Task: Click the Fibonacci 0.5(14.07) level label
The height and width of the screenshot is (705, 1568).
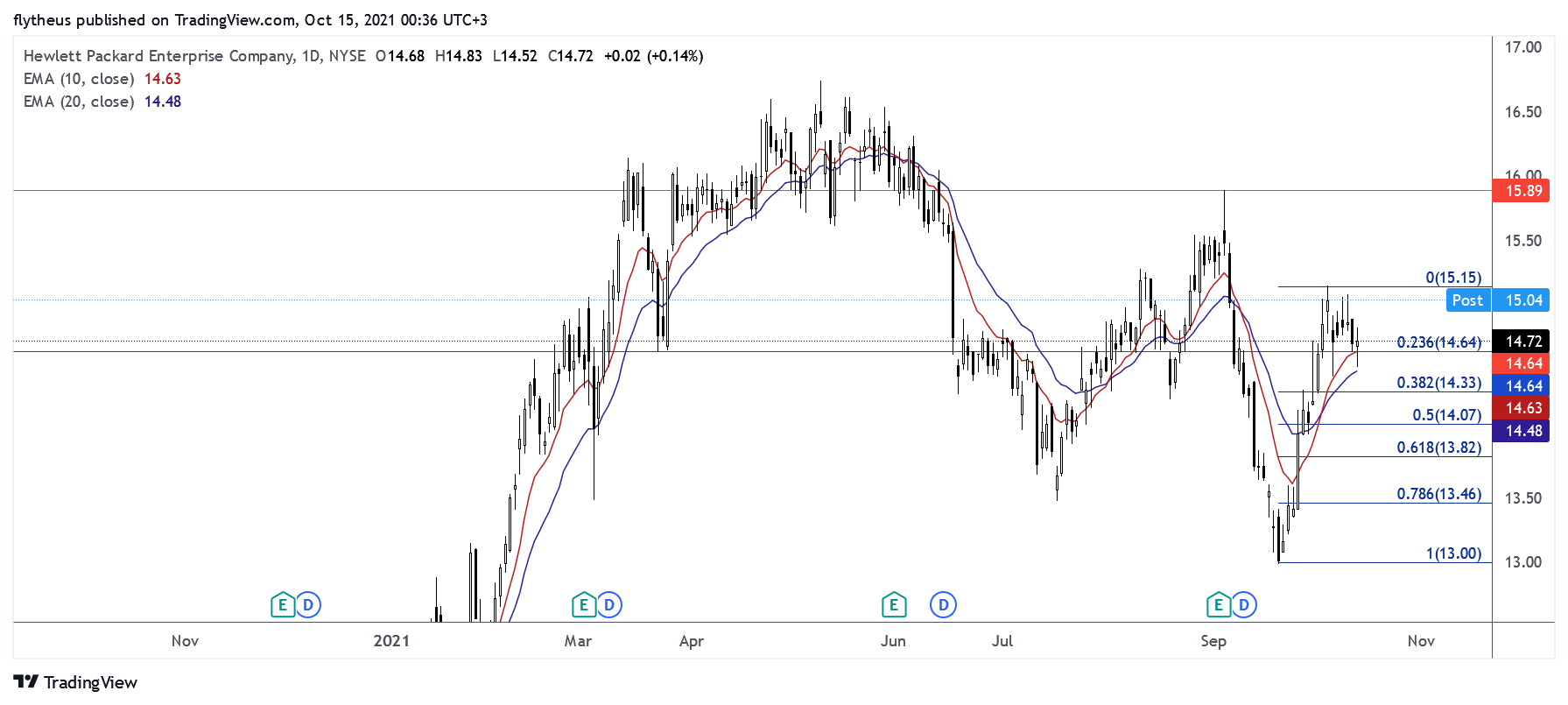Action: (1446, 415)
